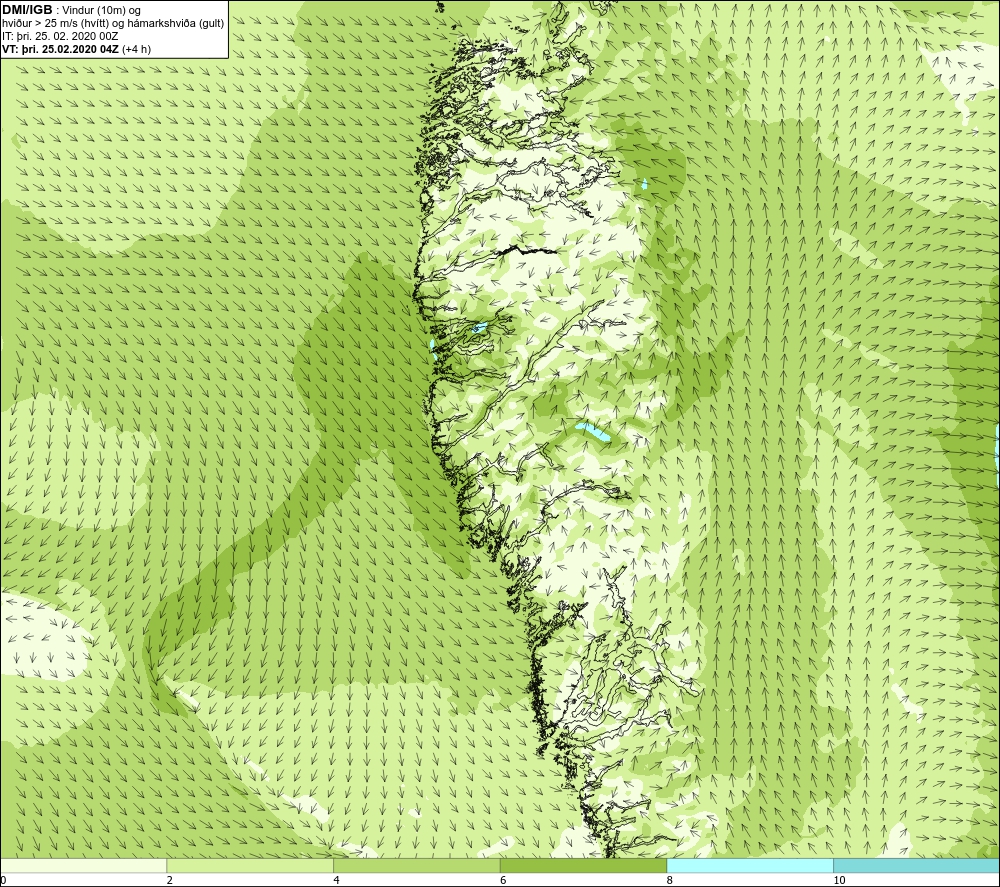Click the thick black fjord line on the map
The width and height of the screenshot is (1000, 887).
(x=526, y=250)
